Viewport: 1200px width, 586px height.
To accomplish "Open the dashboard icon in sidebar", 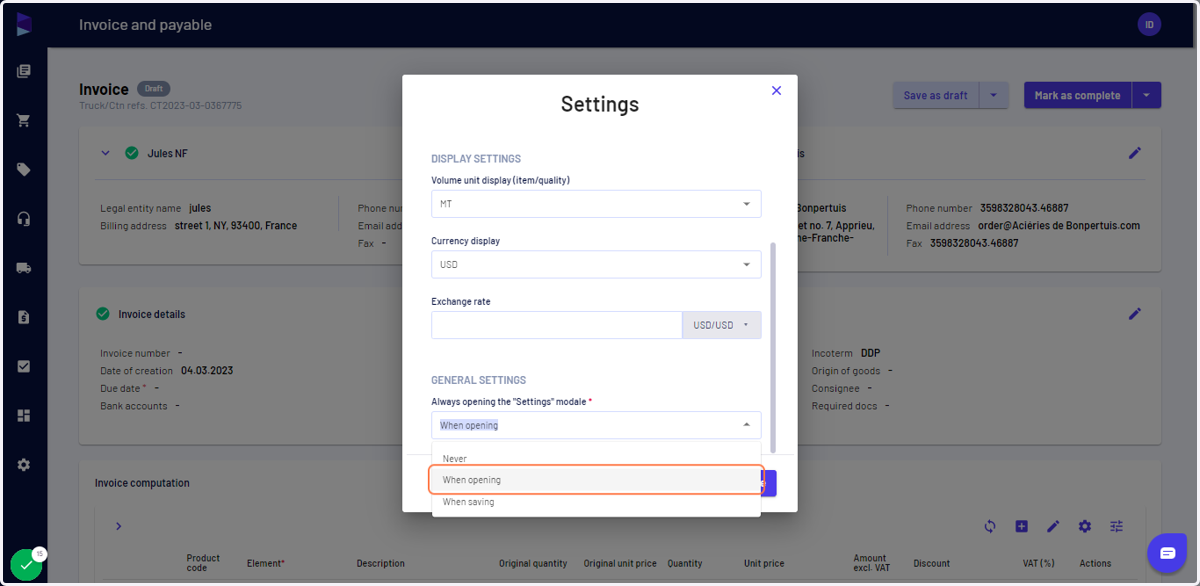I will (24, 415).
